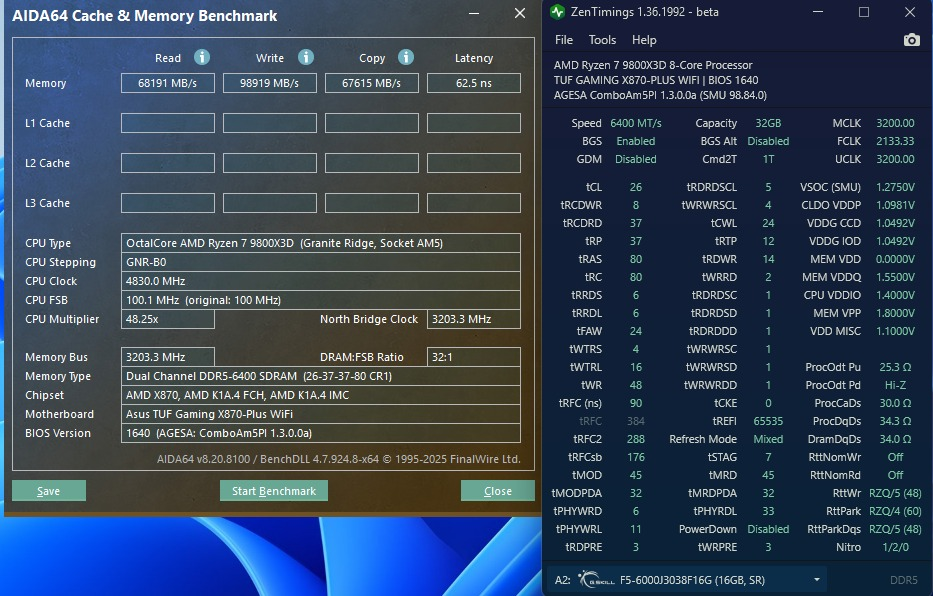Click the Memory Bus value 3203.3 MHz
Image resolution: width=933 pixels, height=596 pixels.
(168, 357)
